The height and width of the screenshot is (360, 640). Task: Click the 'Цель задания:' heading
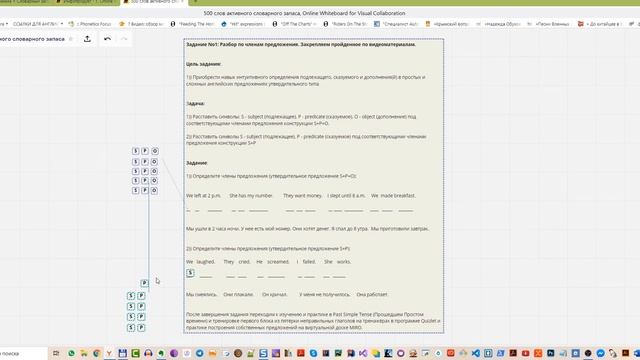[203, 64]
